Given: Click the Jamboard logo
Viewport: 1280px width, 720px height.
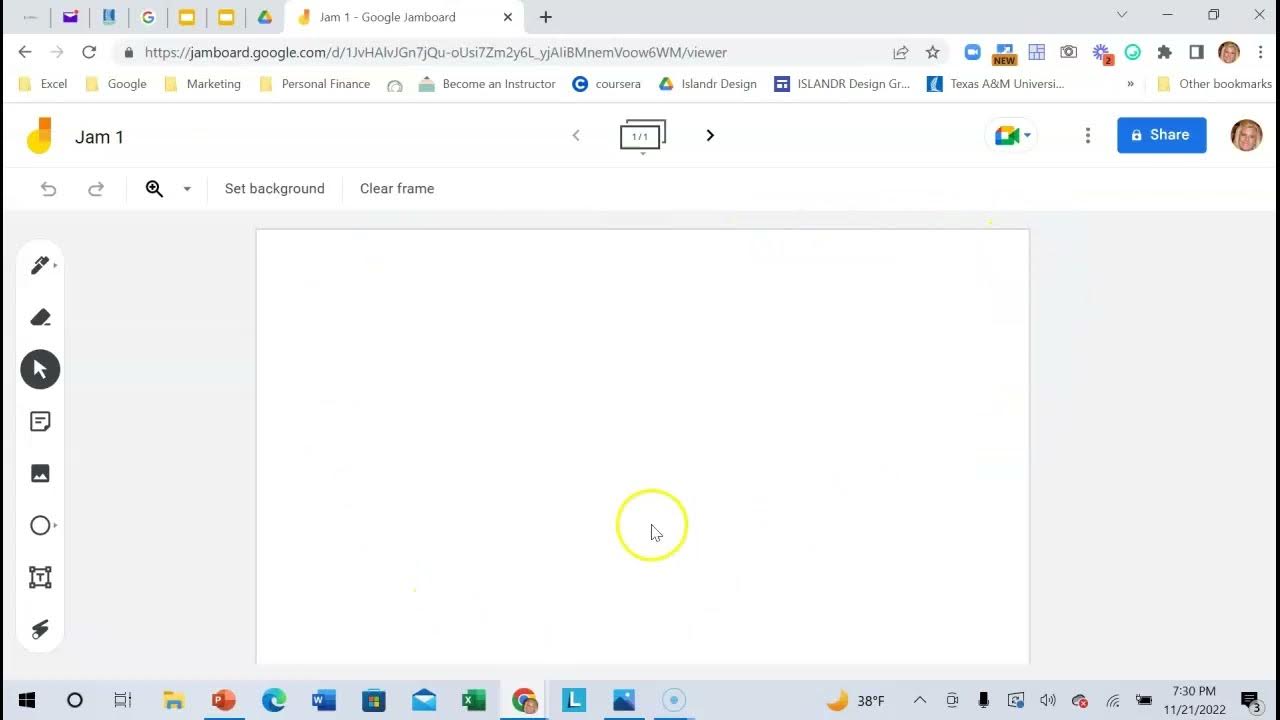Looking at the screenshot, I should (x=39, y=136).
